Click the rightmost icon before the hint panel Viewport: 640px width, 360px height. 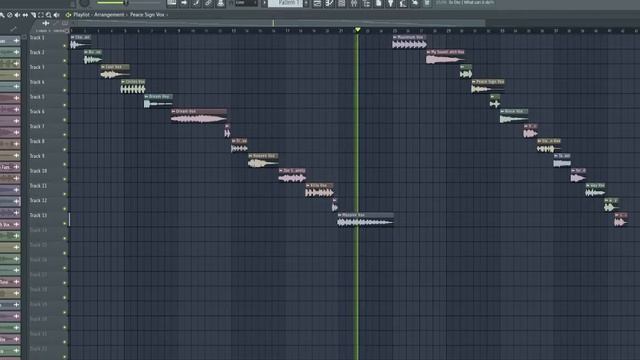427,3
